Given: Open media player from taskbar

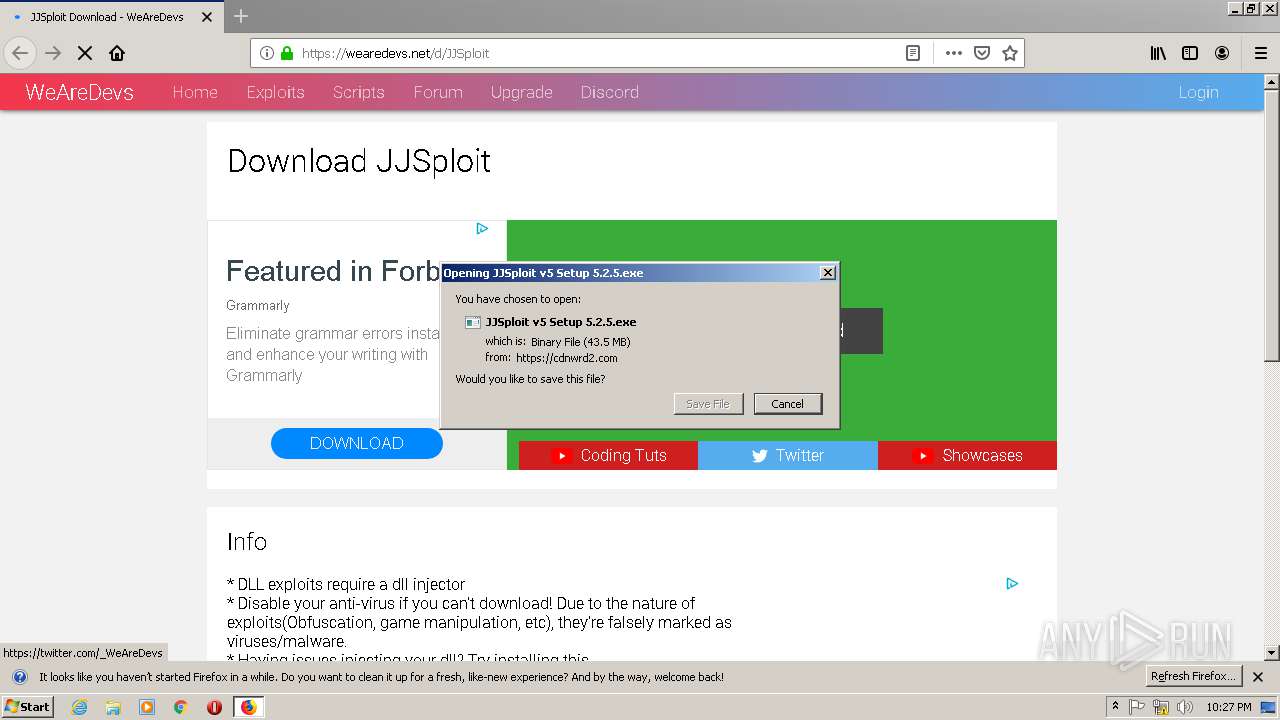Looking at the screenshot, I should pyautogui.click(x=147, y=707).
